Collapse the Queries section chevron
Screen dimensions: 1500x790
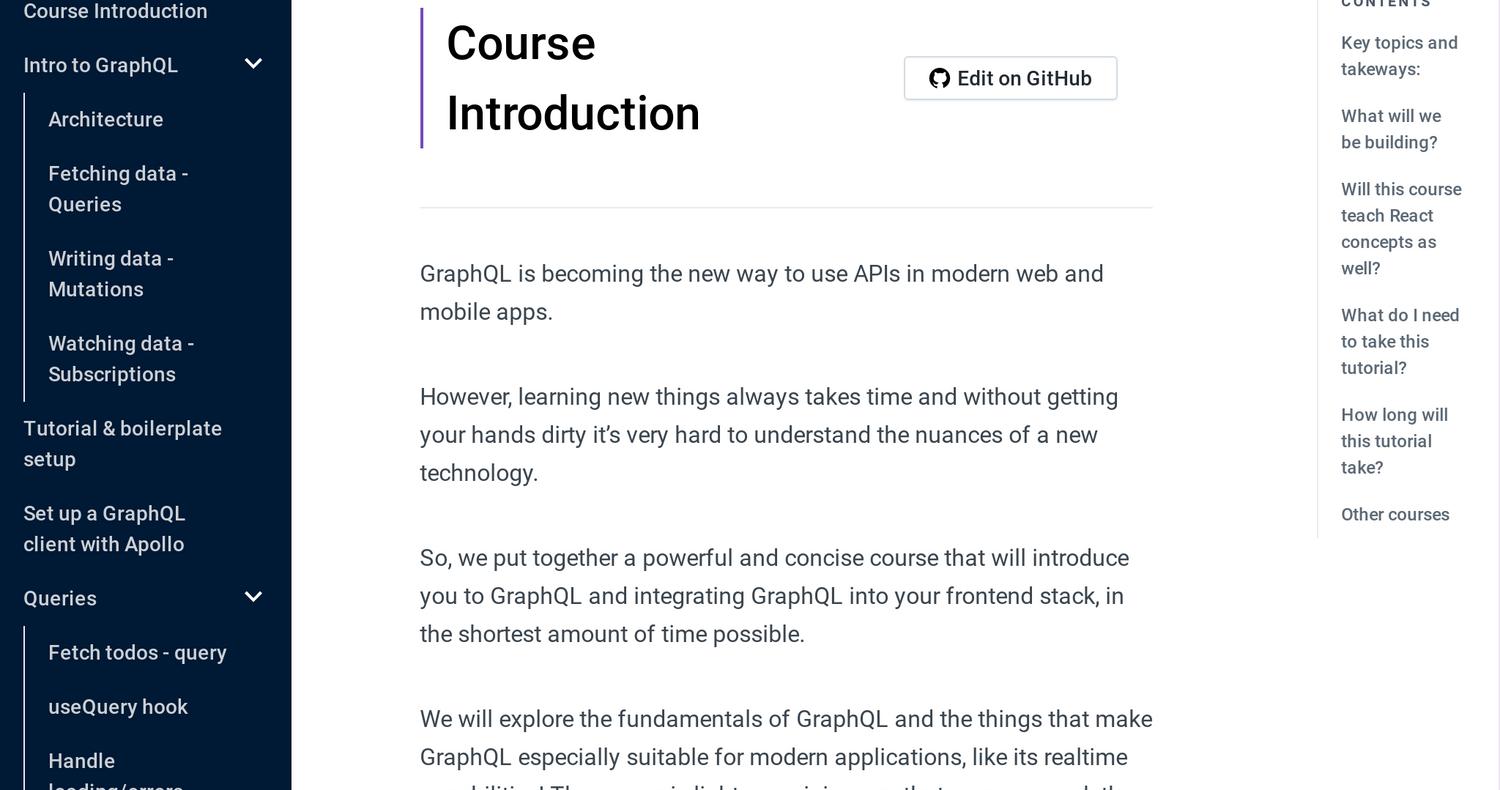pyautogui.click(x=253, y=597)
